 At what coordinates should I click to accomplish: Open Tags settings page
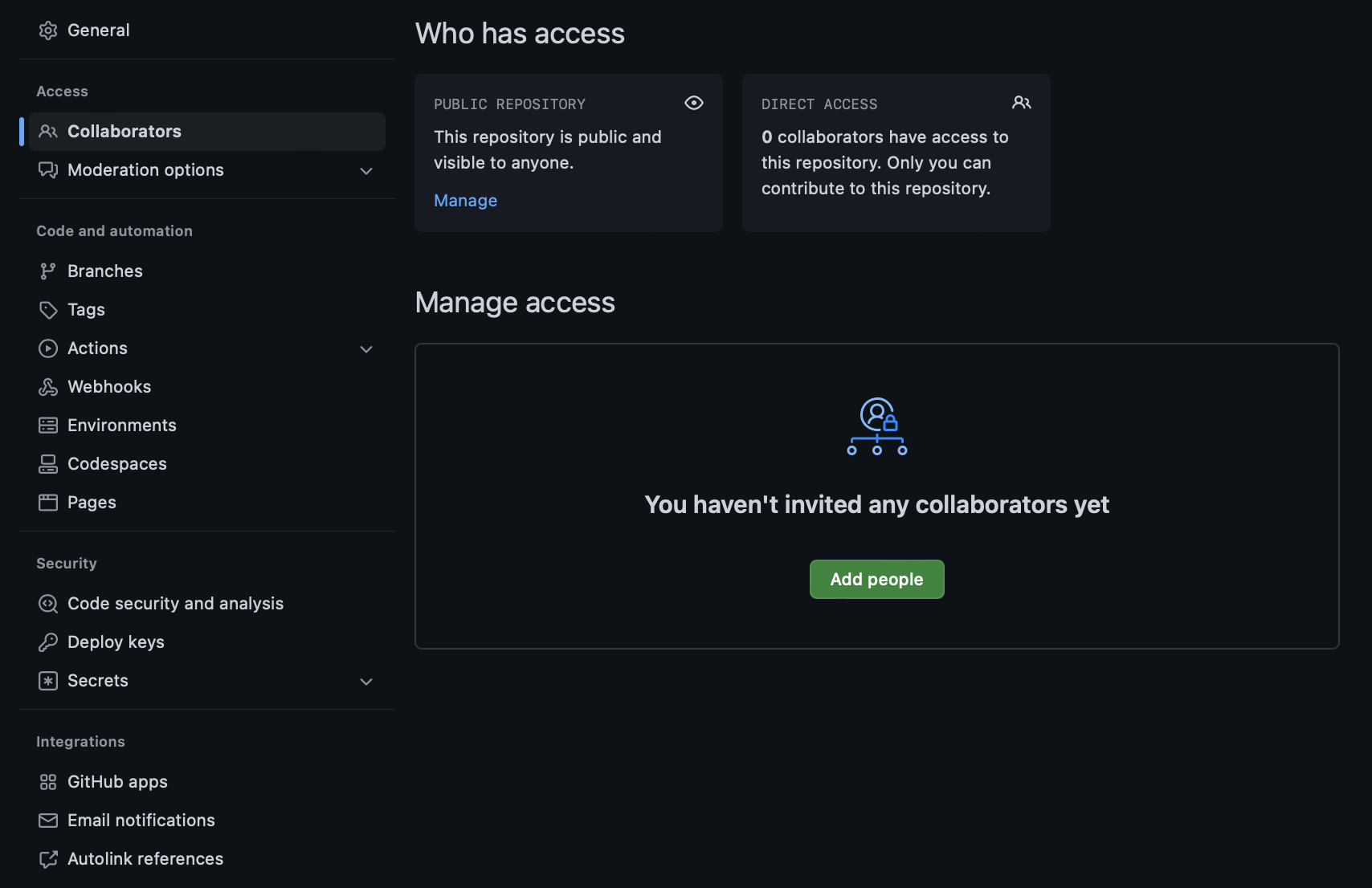(207, 310)
